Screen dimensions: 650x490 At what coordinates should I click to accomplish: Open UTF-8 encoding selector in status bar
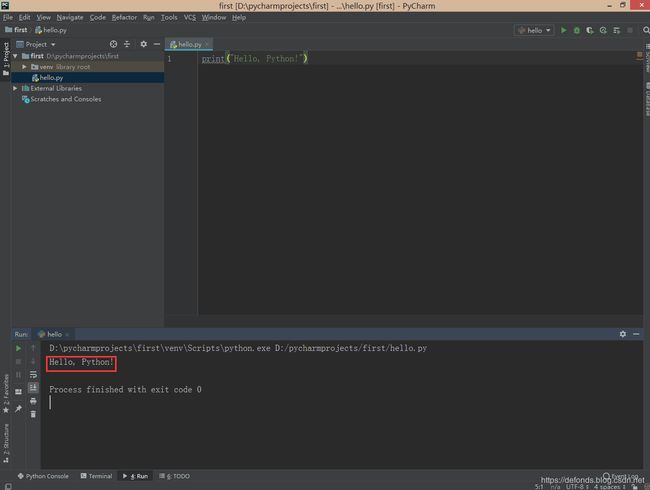click(577, 487)
